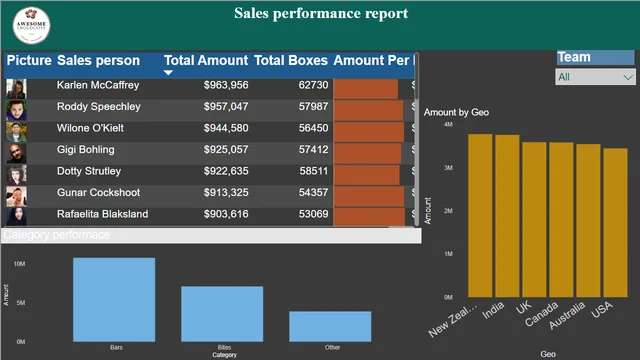Click the Awesome Chocolates logo
Viewport: 640px width, 360px height.
coord(31,25)
